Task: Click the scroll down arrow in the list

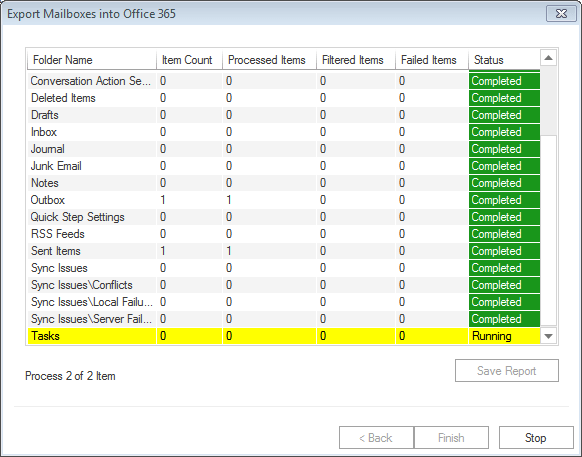Action: [548, 336]
